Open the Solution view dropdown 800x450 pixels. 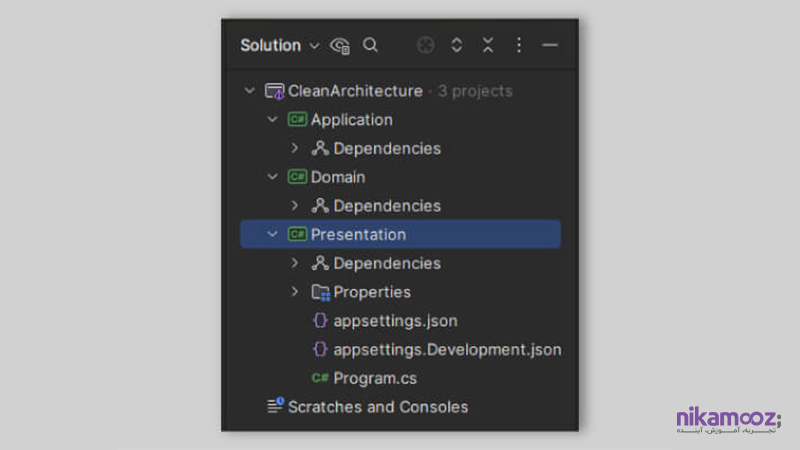(280, 45)
